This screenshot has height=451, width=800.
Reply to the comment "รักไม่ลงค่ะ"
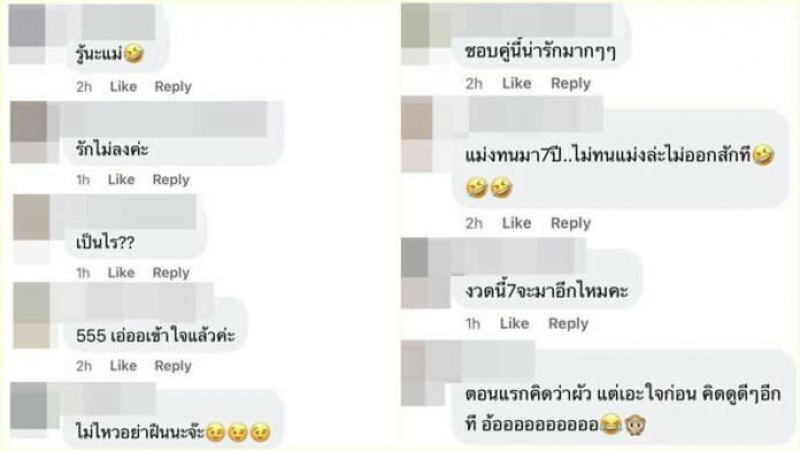click(x=171, y=180)
